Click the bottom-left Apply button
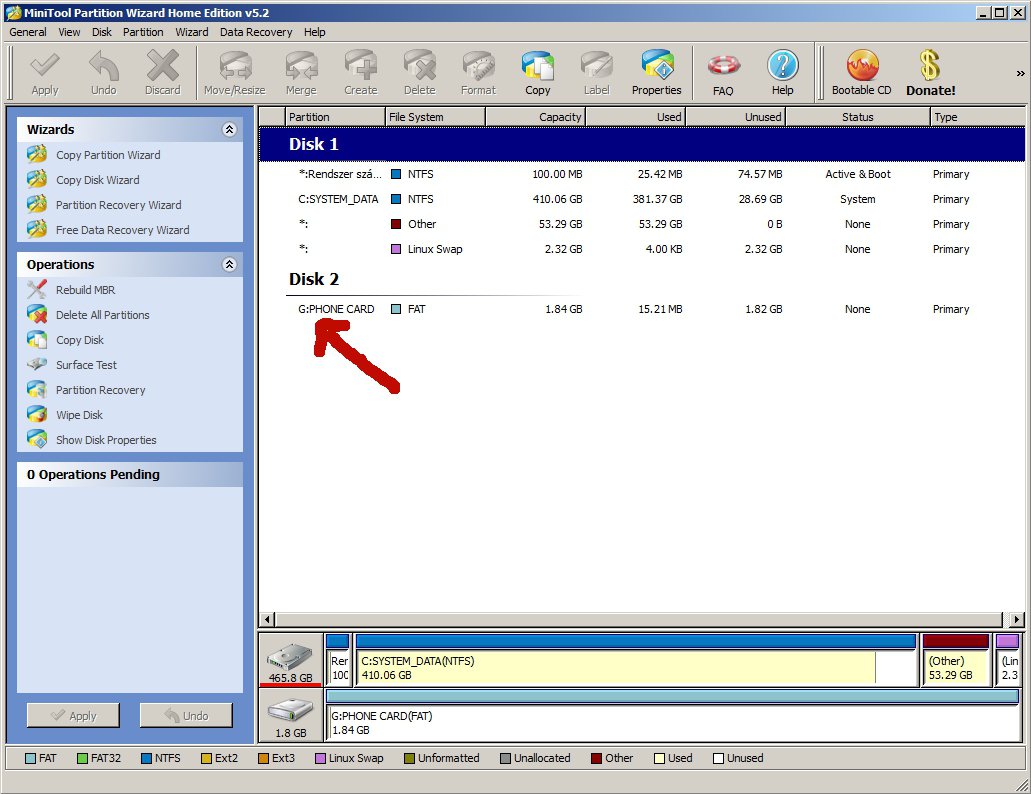The image size is (1031, 794). [x=73, y=715]
